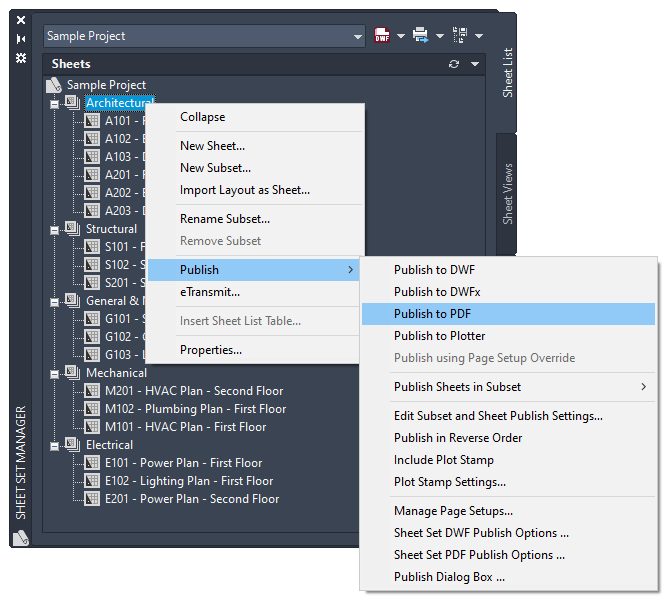Expand the Publish Sheets in Subset submenu
This screenshot has height=601, width=670.
pyautogui.click(x=508, y=387)
